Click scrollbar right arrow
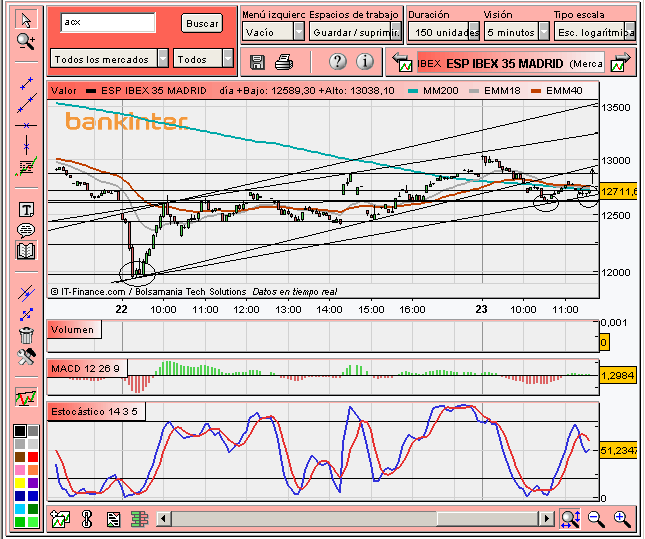This screenshot has width=645, height=539. tap(547, 518)
